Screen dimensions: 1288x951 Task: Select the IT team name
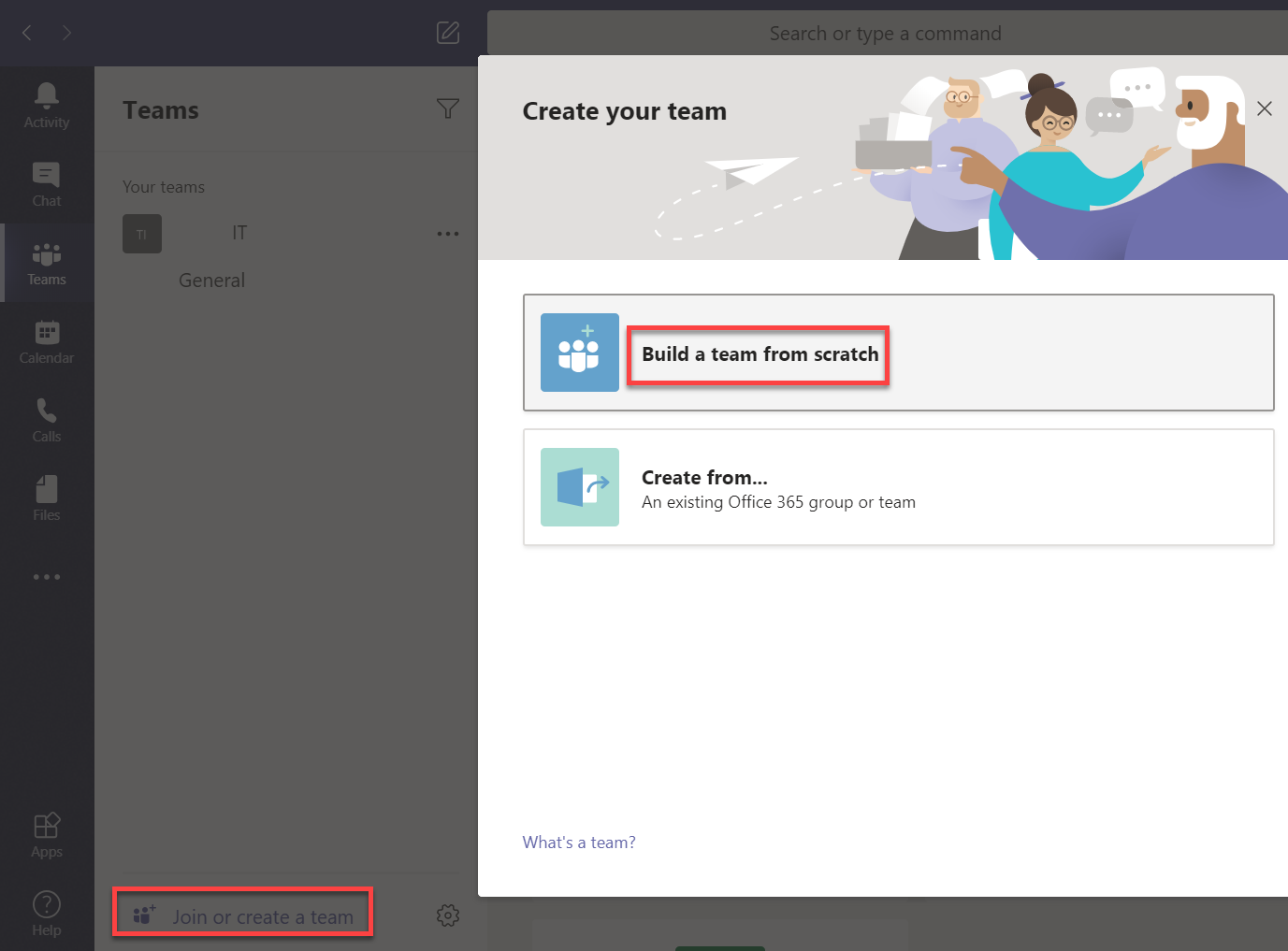click(x=239, y=233)
